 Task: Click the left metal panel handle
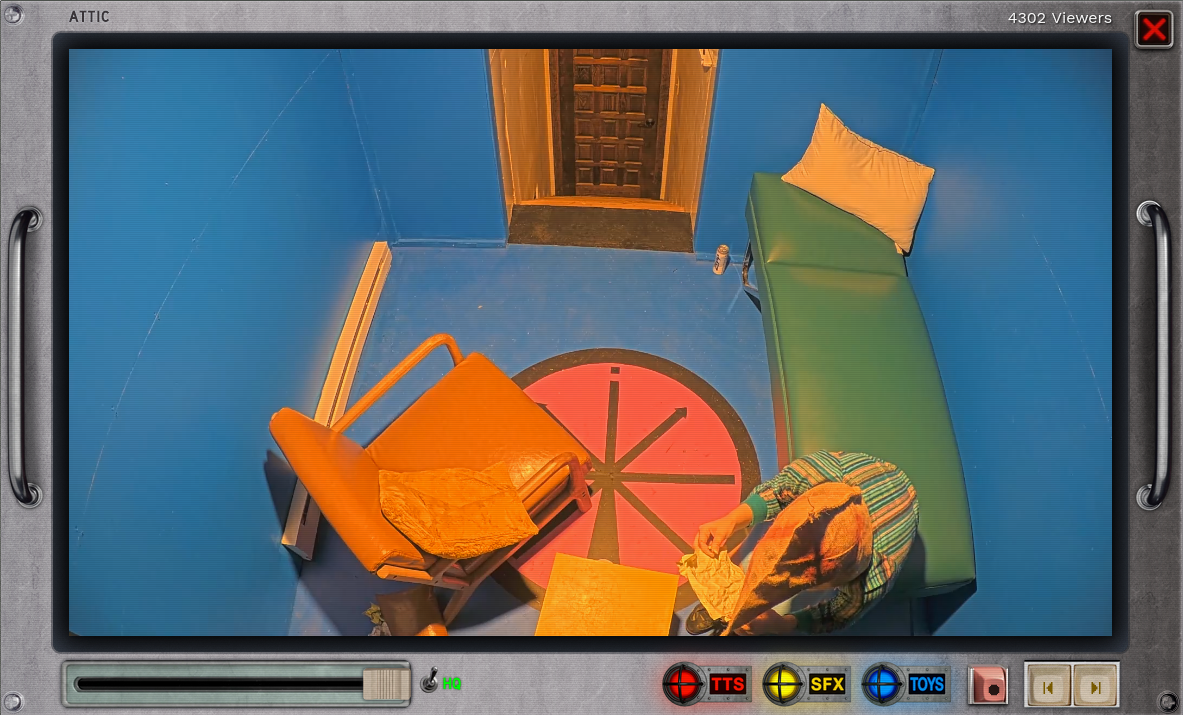pos(23,357)
